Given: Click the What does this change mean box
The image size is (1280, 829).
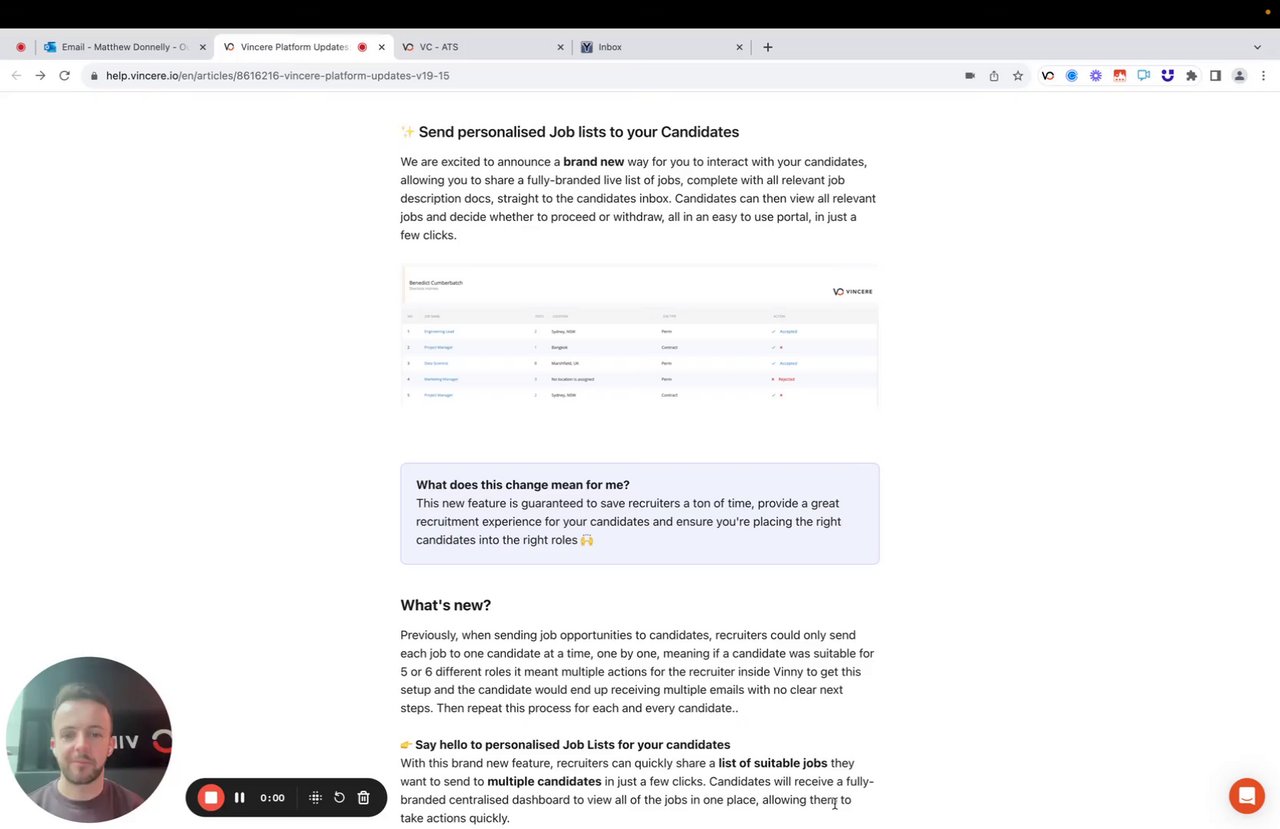Looking at the screenshot, I should (x=640, y=513).
